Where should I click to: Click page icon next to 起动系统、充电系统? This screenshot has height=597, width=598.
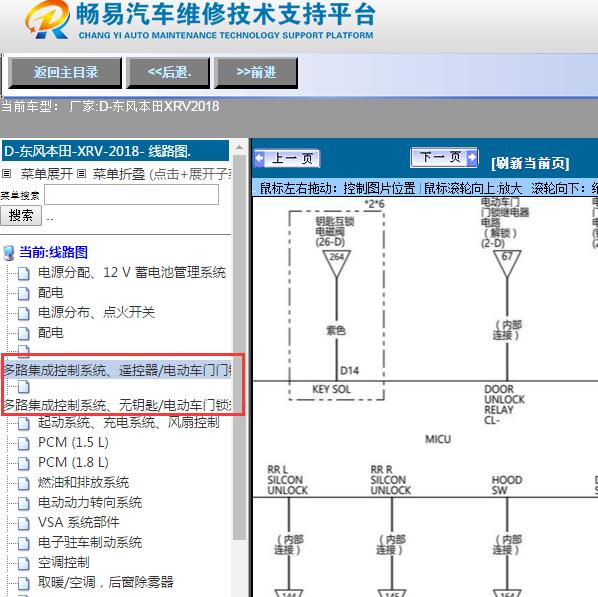coord(24,423)
